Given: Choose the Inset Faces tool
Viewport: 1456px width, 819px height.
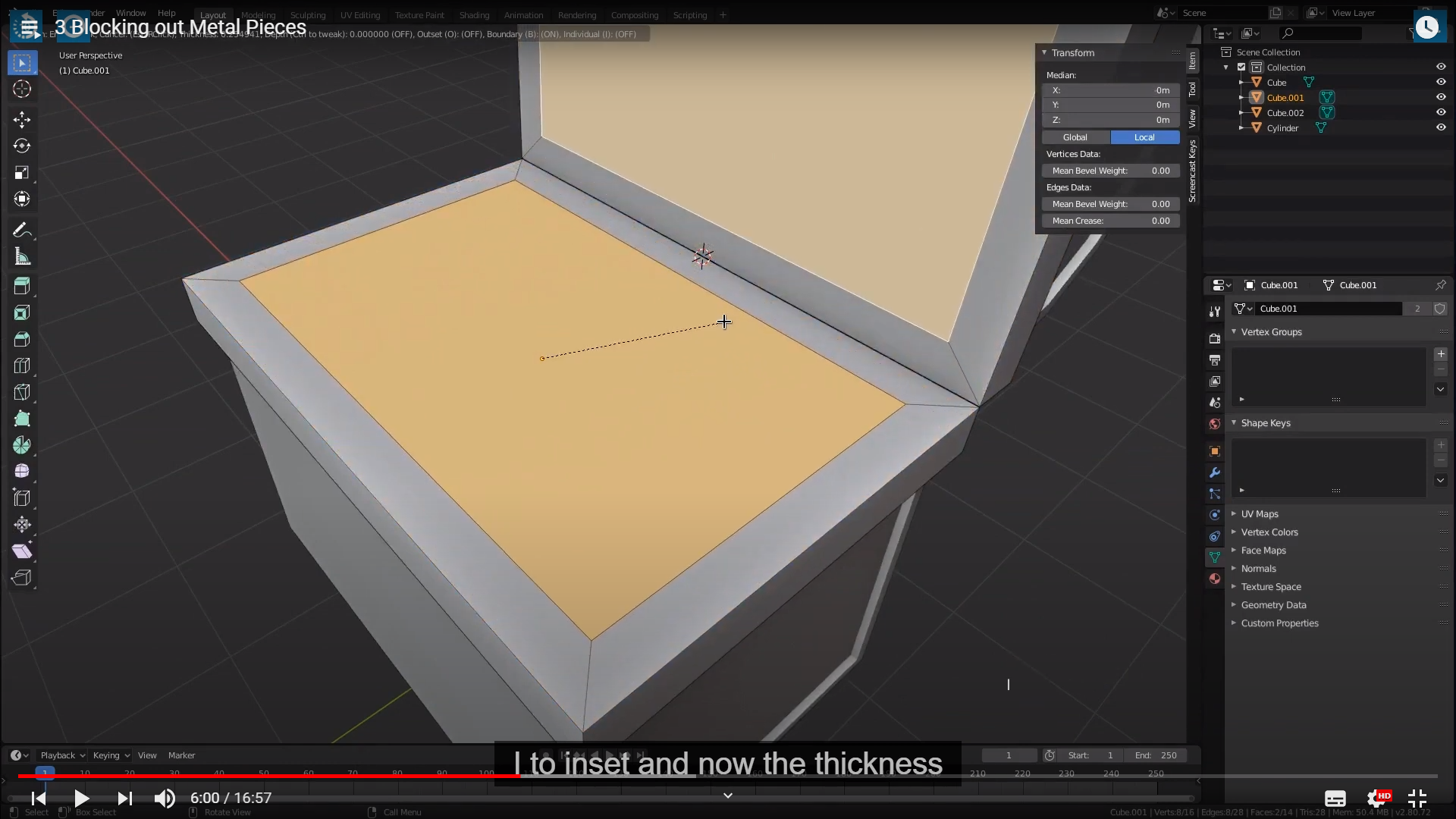Looking at the screenshot, I should pos(22,312).
